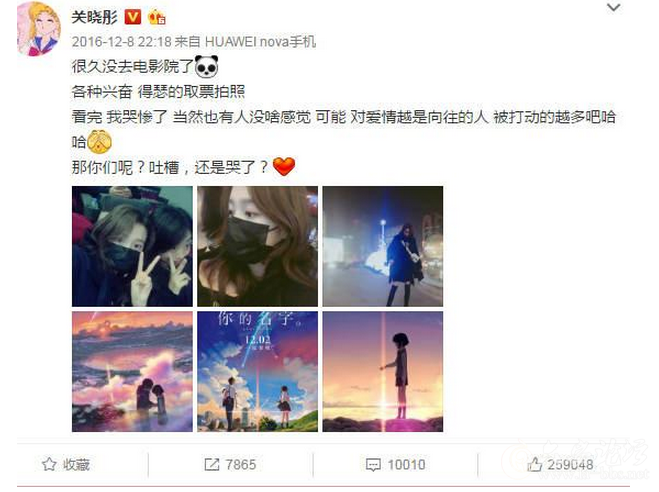The width and height of the screenshot is (659, 492).
Task: Open the night street photo thumbnail
Action: [383, 246]
